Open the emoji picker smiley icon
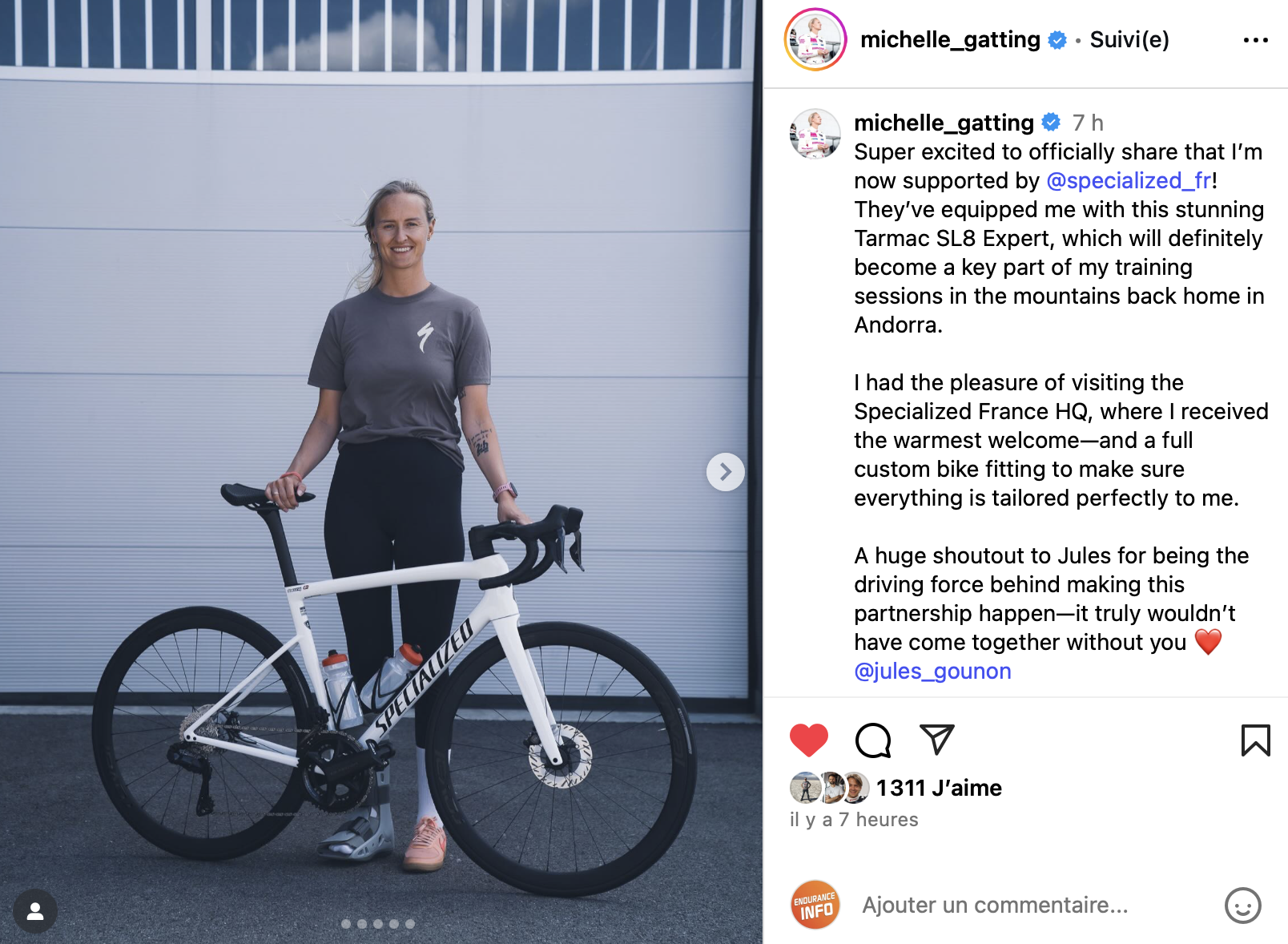 1242,906
